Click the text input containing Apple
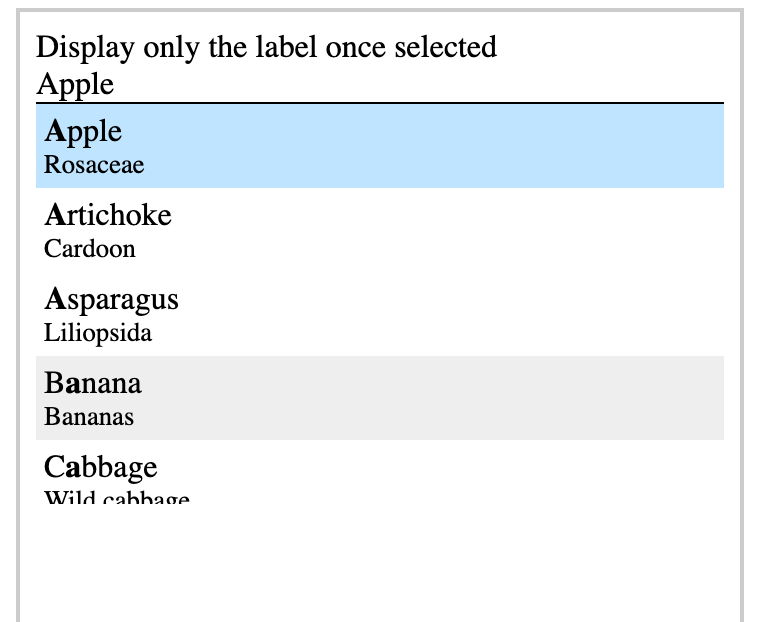758x622 pixels. coord(379,84)
